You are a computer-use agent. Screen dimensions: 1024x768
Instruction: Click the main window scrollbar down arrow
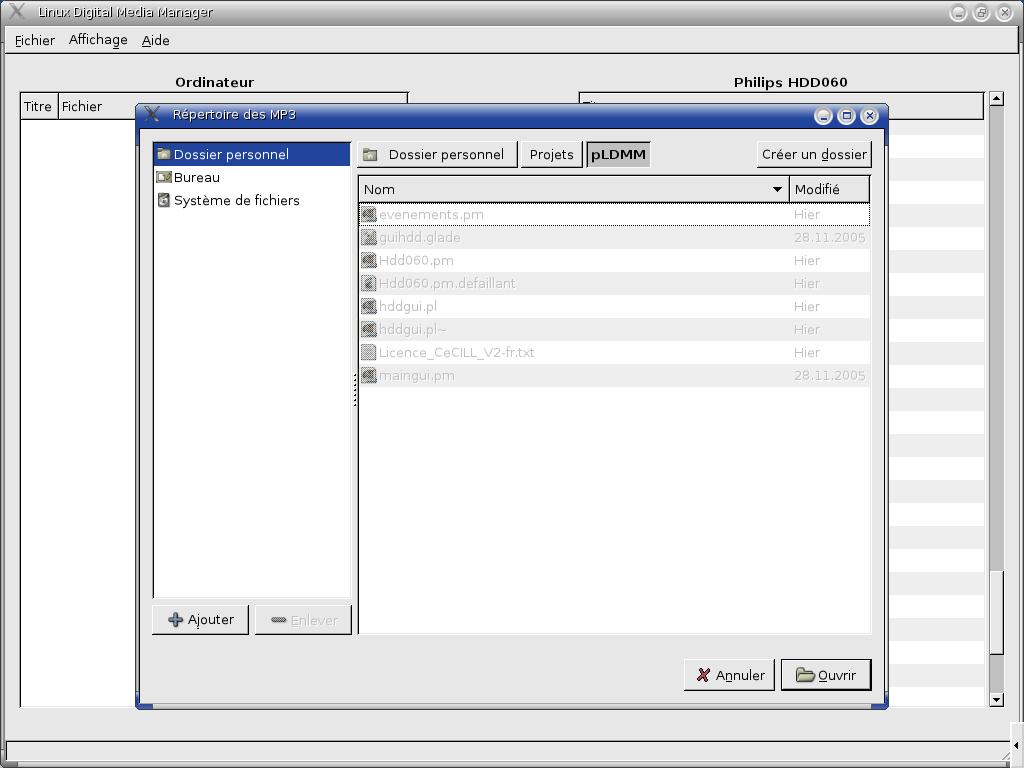point(996,699)
